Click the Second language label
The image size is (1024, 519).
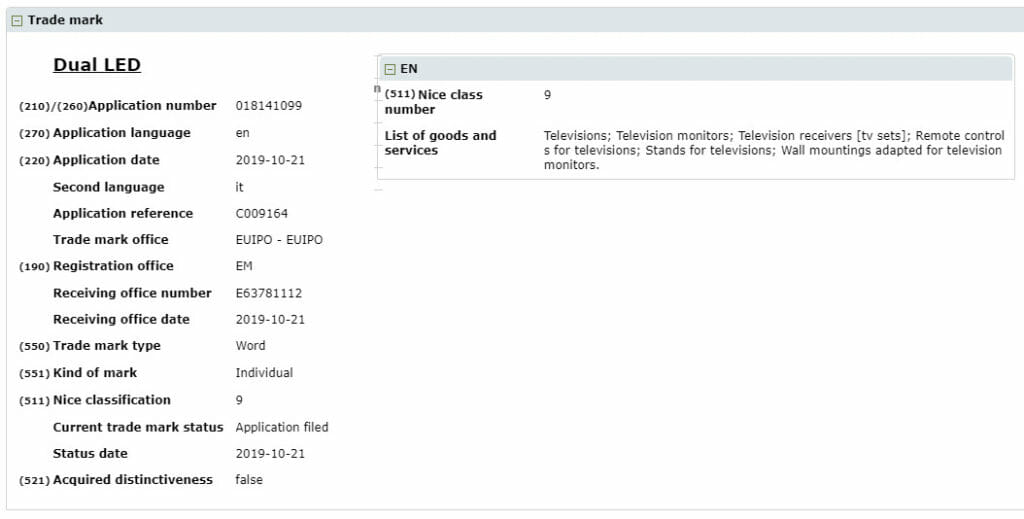click(108, 187)
